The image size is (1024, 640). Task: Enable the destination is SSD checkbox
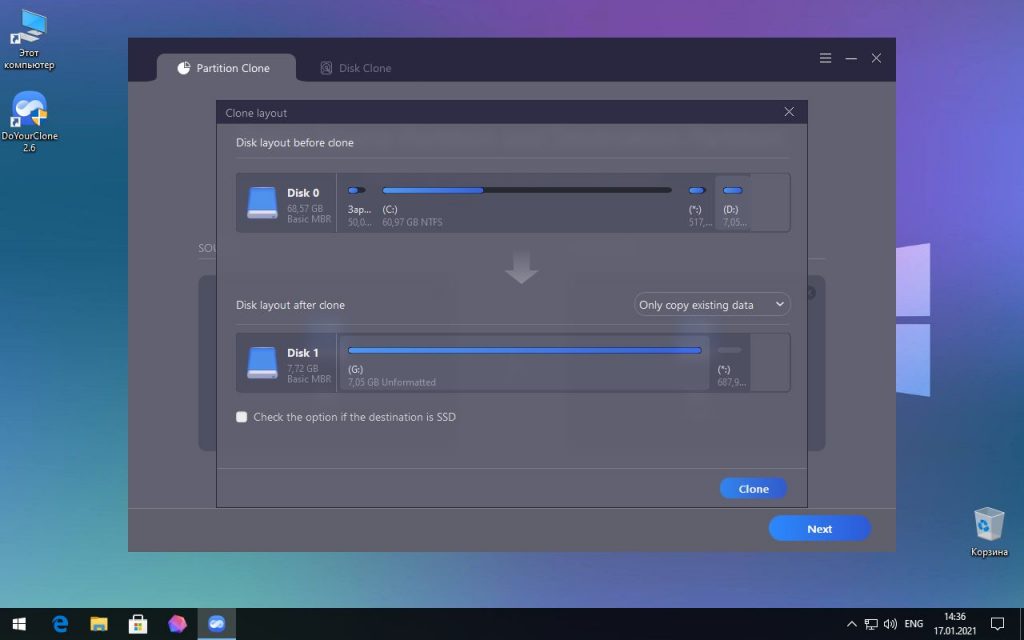(242, 417)
